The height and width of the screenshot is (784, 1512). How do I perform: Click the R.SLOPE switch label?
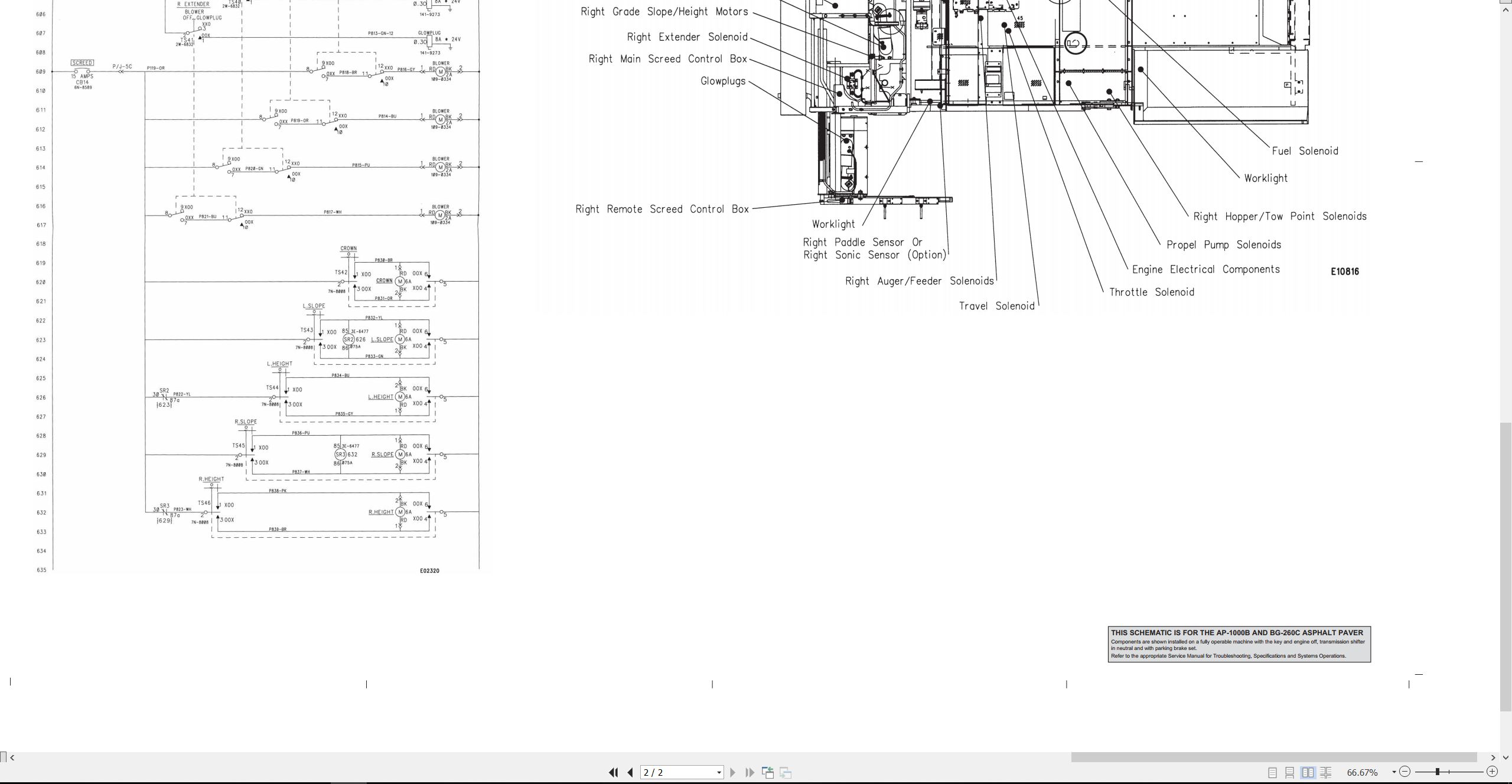point(246,422)
